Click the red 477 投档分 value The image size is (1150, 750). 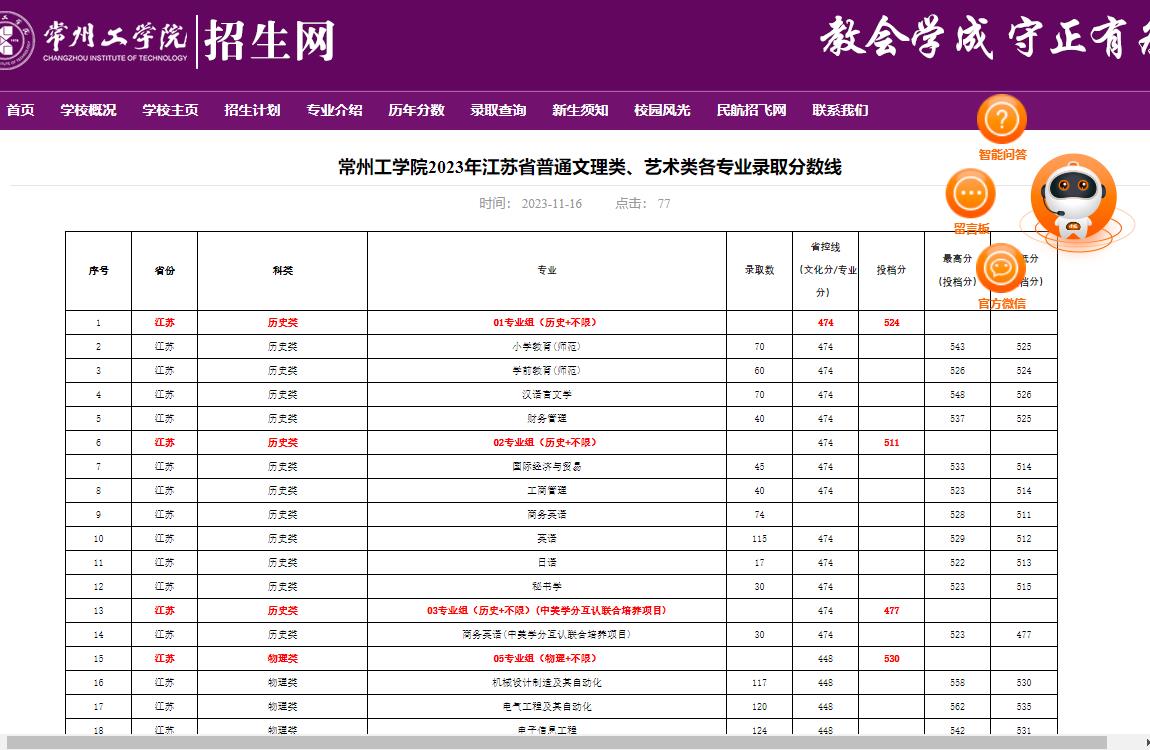[x=891, y=611]
